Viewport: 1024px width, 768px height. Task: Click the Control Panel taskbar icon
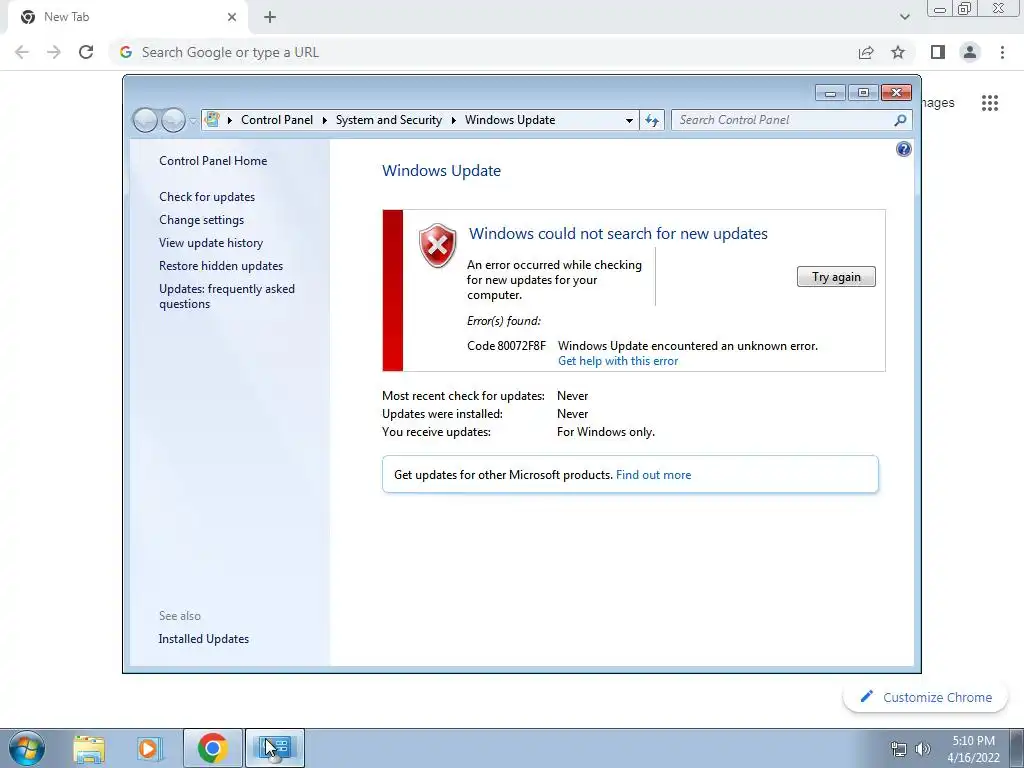(x=275, y=748)
